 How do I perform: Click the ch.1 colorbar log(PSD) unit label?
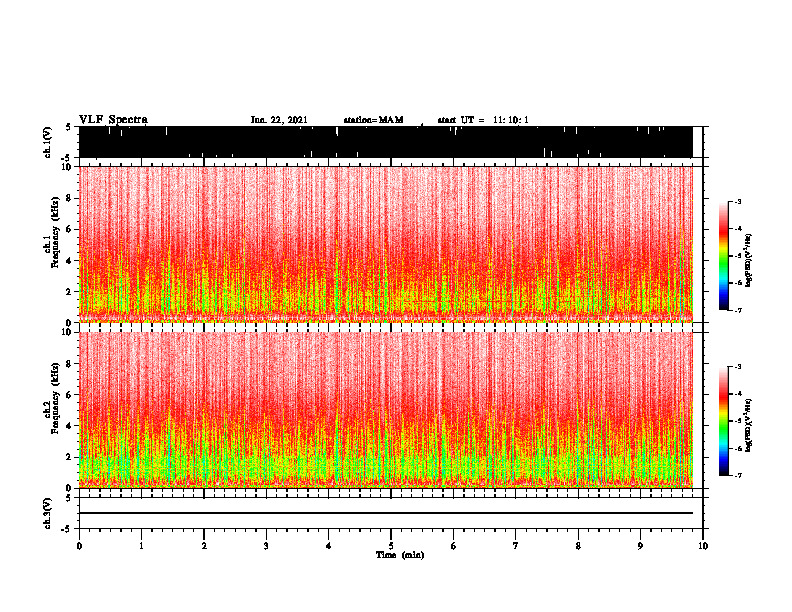coord(749,260)
